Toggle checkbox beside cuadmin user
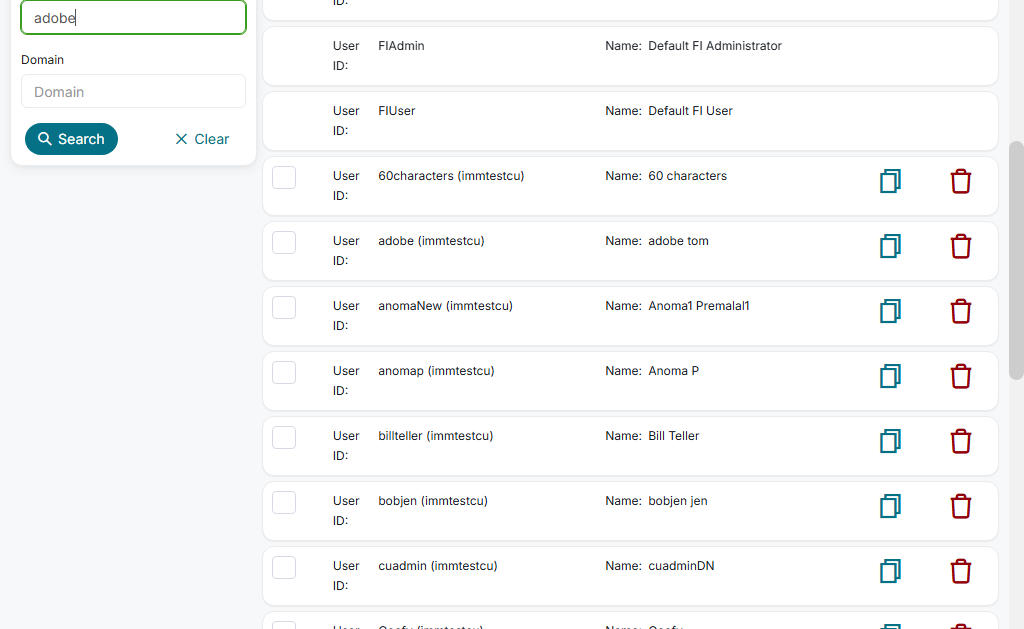1024x629 pixels. click(x=284, y=567)
